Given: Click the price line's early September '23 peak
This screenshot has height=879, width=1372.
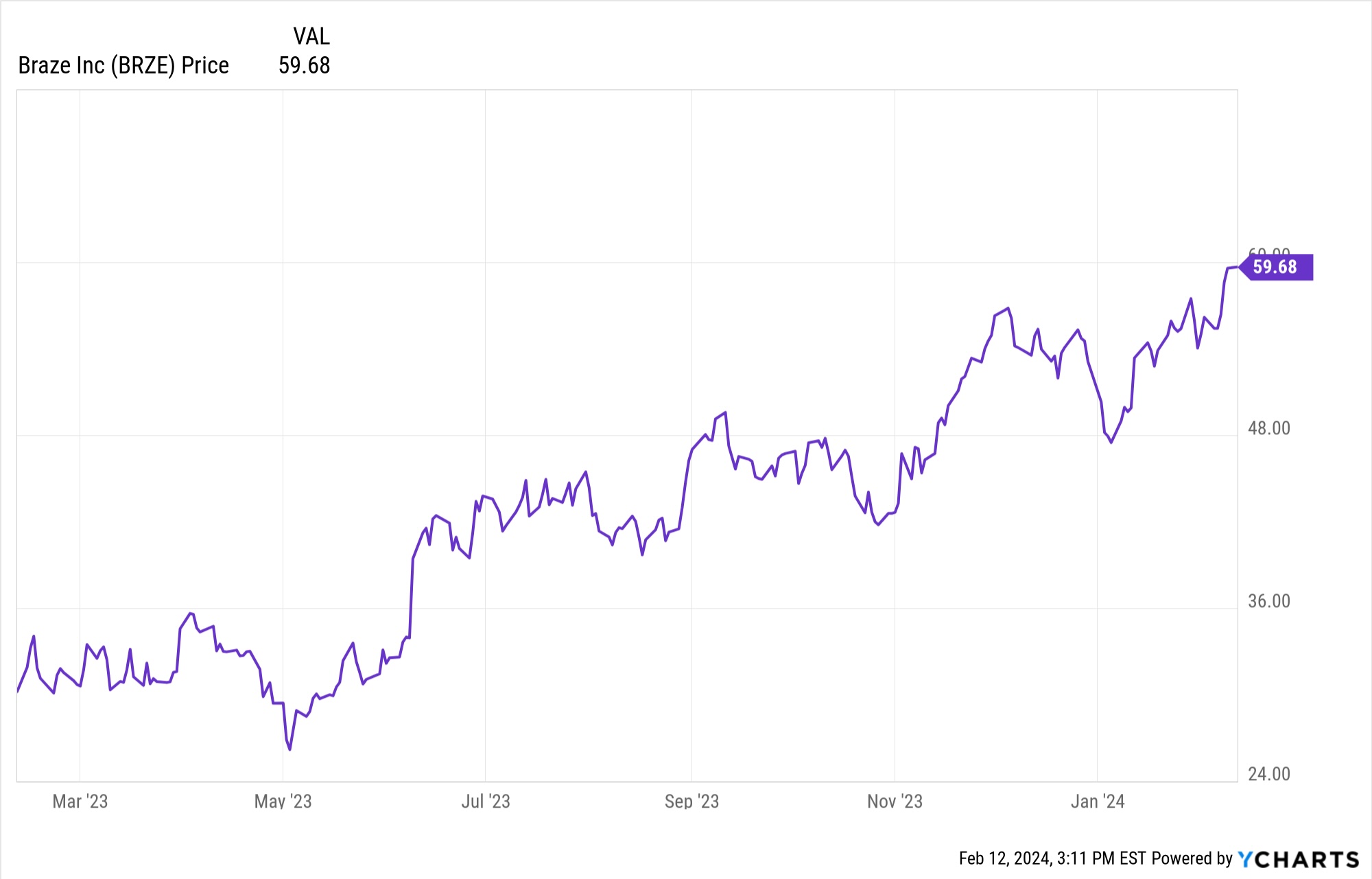Looking at the screenshot, I should click(x=725, y=412).
